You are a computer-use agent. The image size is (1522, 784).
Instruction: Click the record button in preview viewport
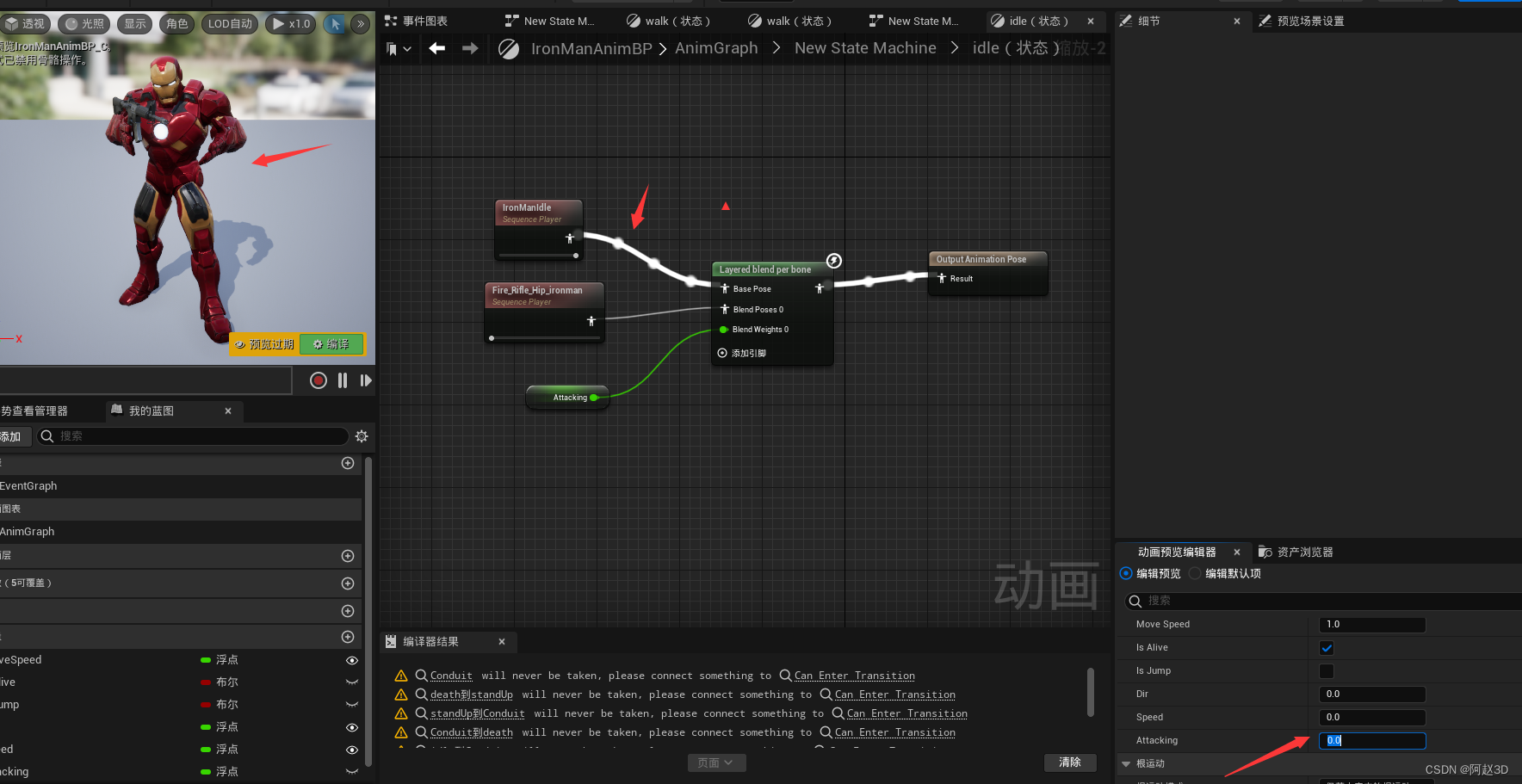[x=319, y=380]
